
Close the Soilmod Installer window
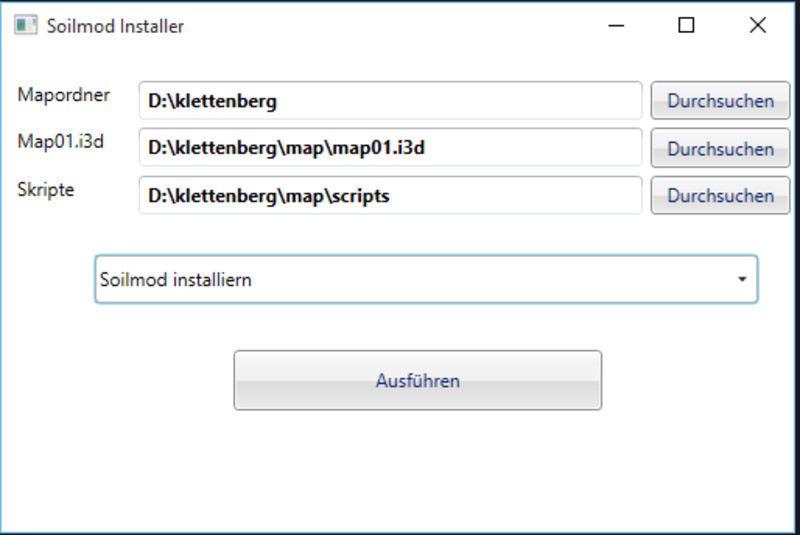click(x=757, y=26)
